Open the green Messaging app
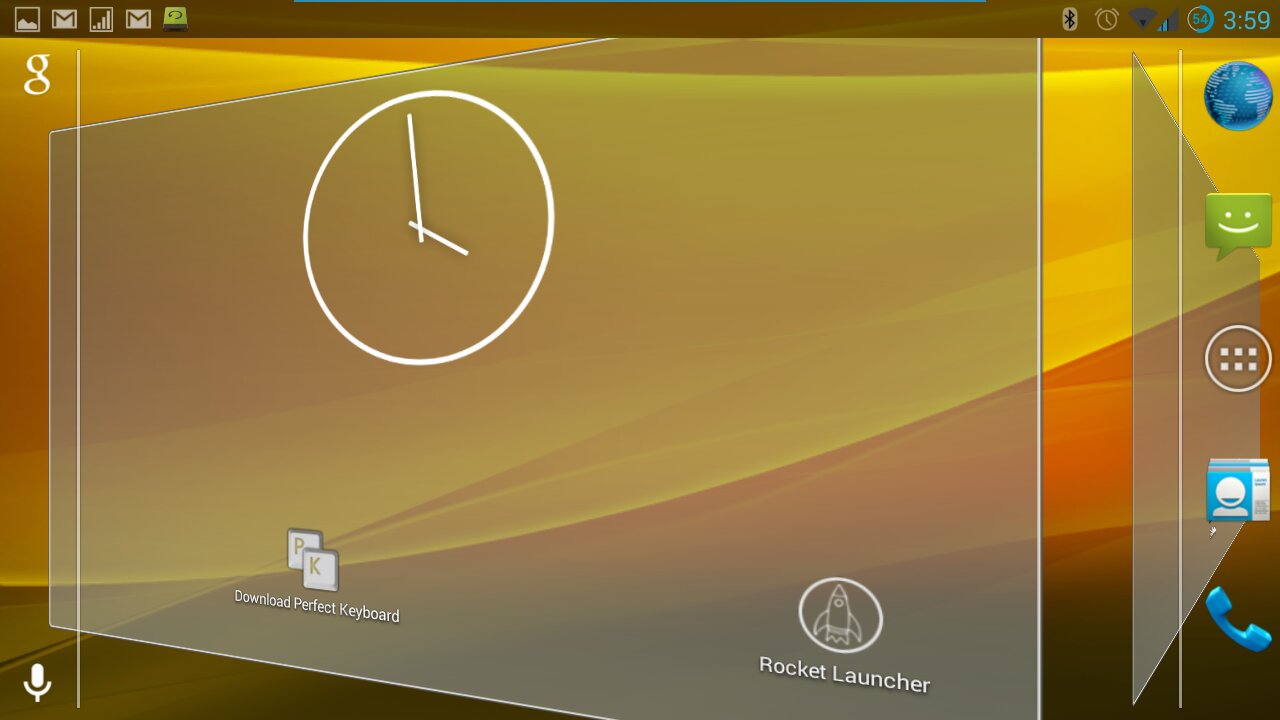This screenshot has width=1280, height=720. 1238,226
